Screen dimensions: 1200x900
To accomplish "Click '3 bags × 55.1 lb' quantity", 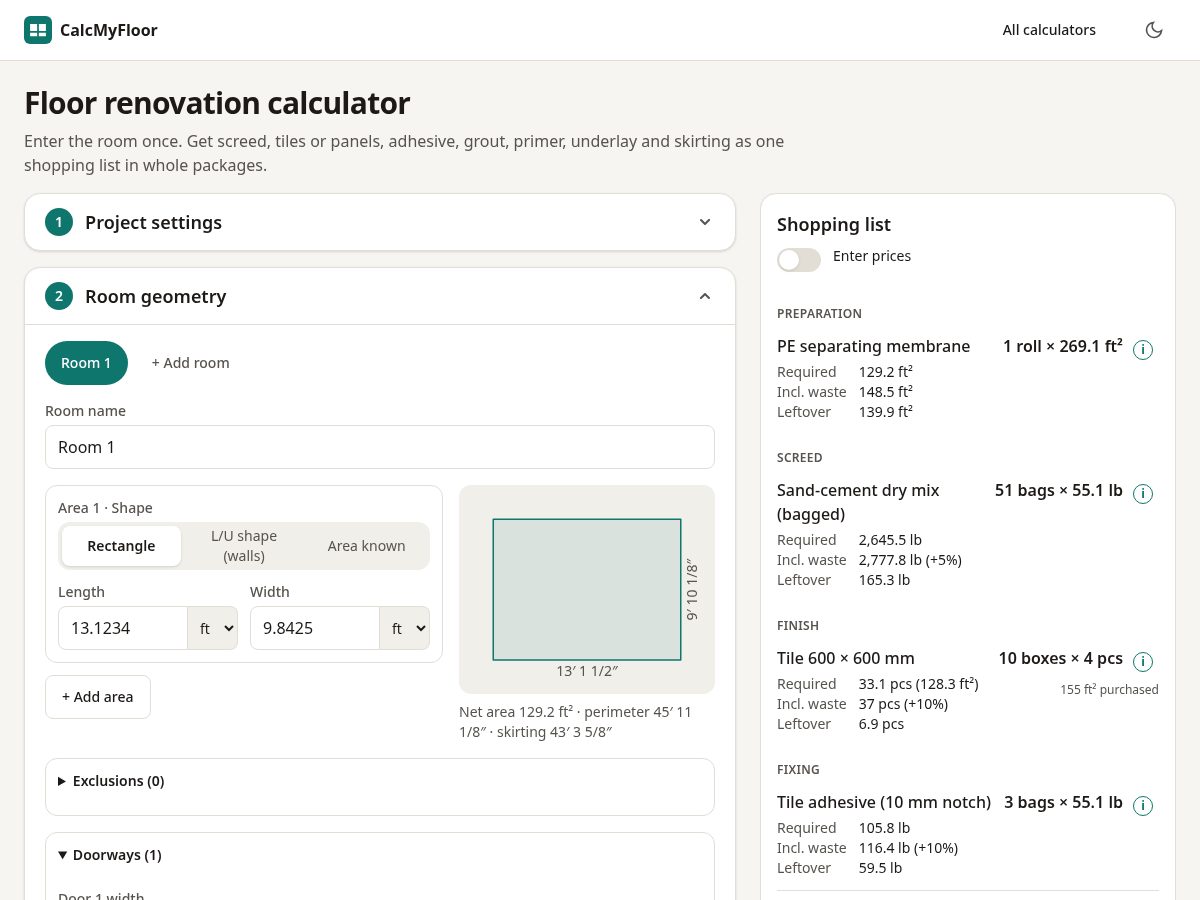I will pyautogui.click(x=1063, y=802).
